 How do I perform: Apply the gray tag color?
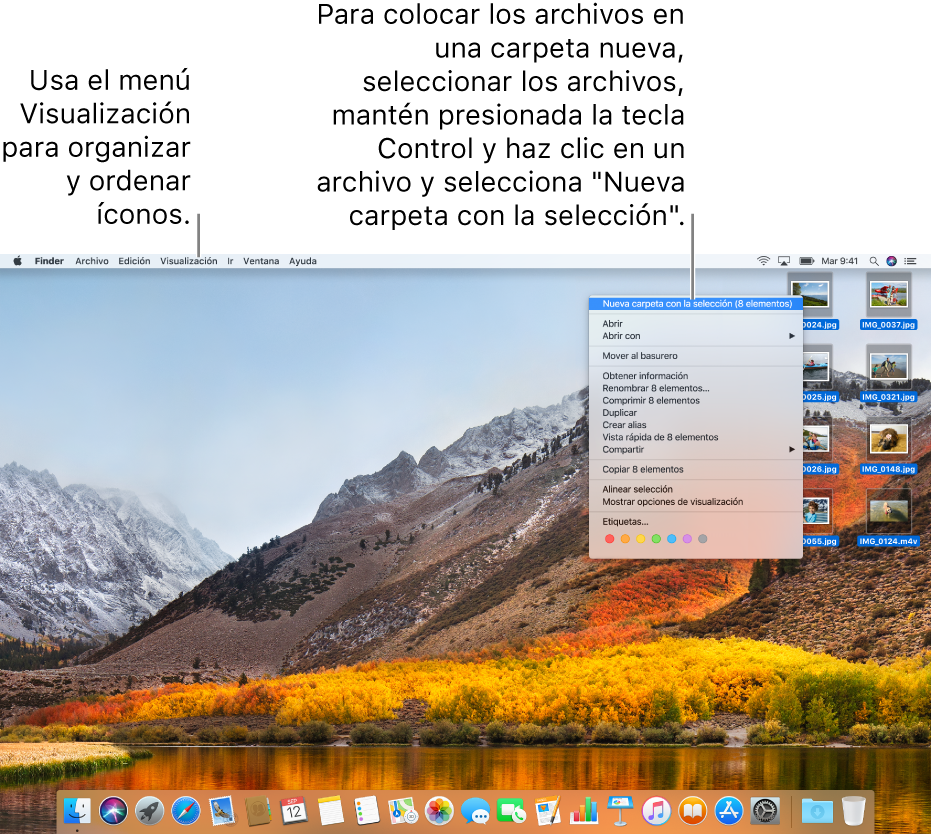tap(702, 539)
